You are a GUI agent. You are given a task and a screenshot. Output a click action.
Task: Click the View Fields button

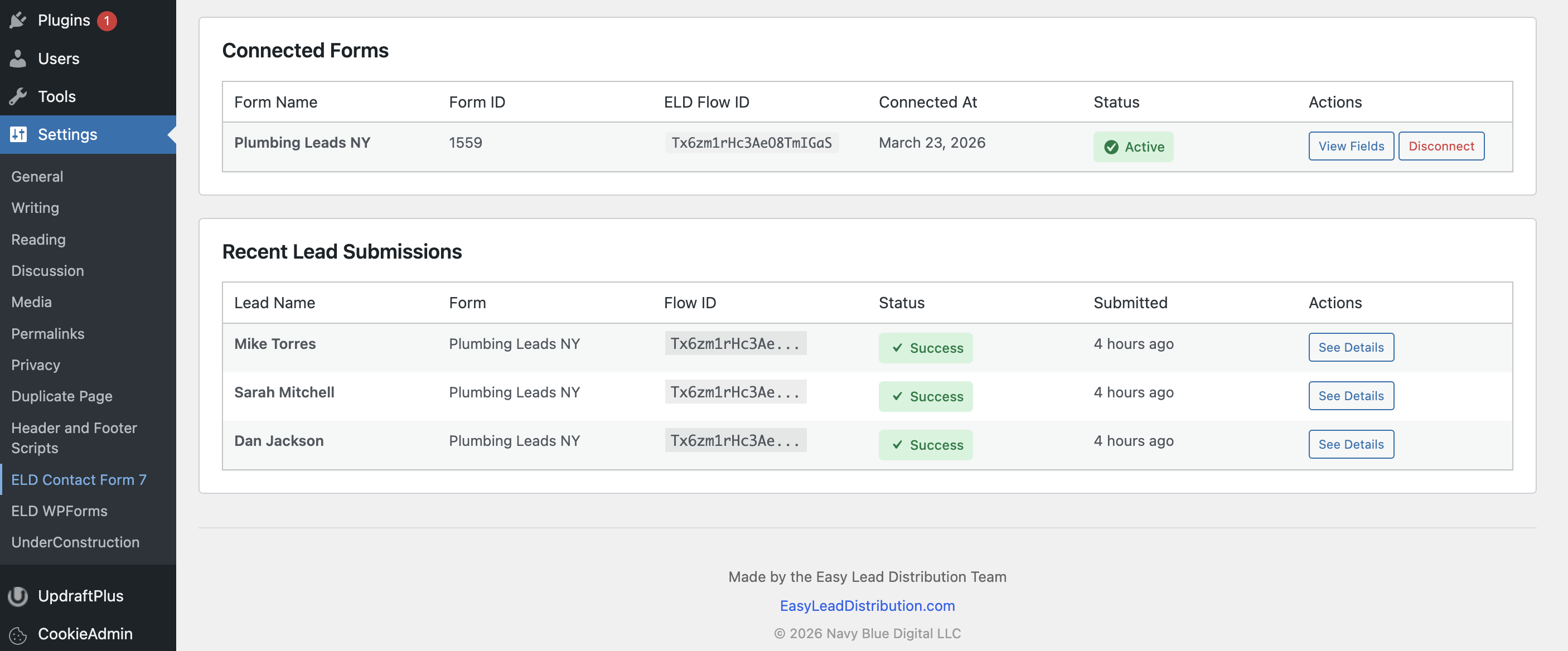pyautogui.click(x=1351, y=146)
